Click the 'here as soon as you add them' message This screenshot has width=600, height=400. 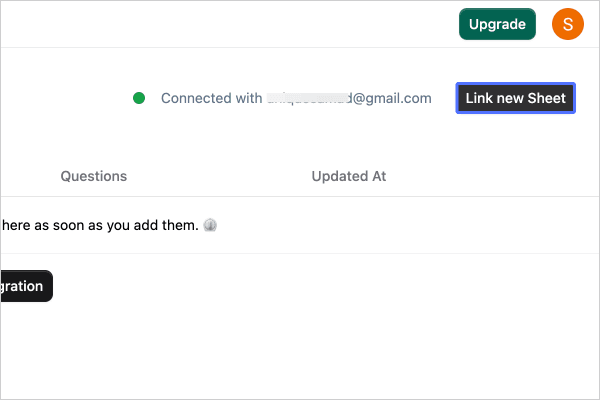100,225
